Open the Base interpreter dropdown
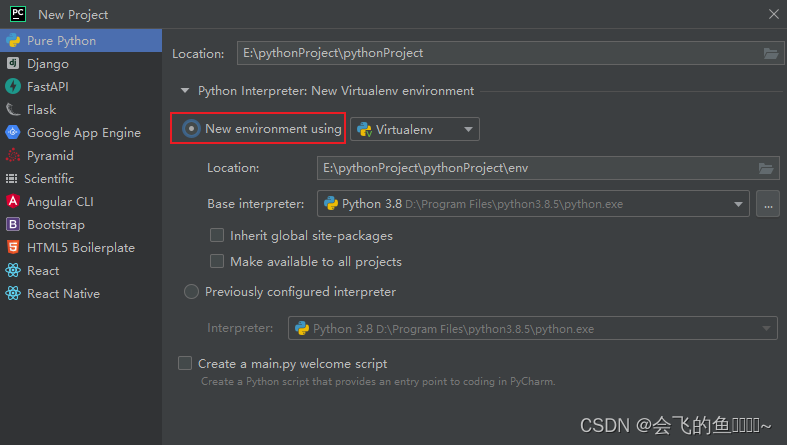787x445 pixels. click(533, 204)
